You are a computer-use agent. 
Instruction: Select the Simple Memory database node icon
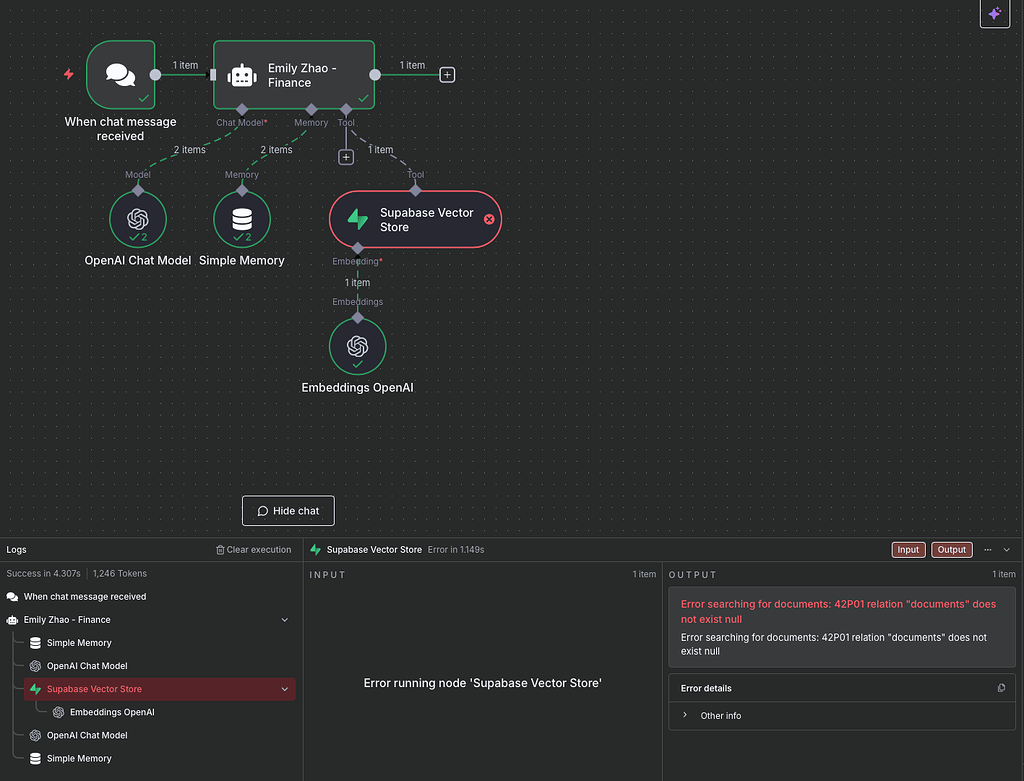[241, 219]
